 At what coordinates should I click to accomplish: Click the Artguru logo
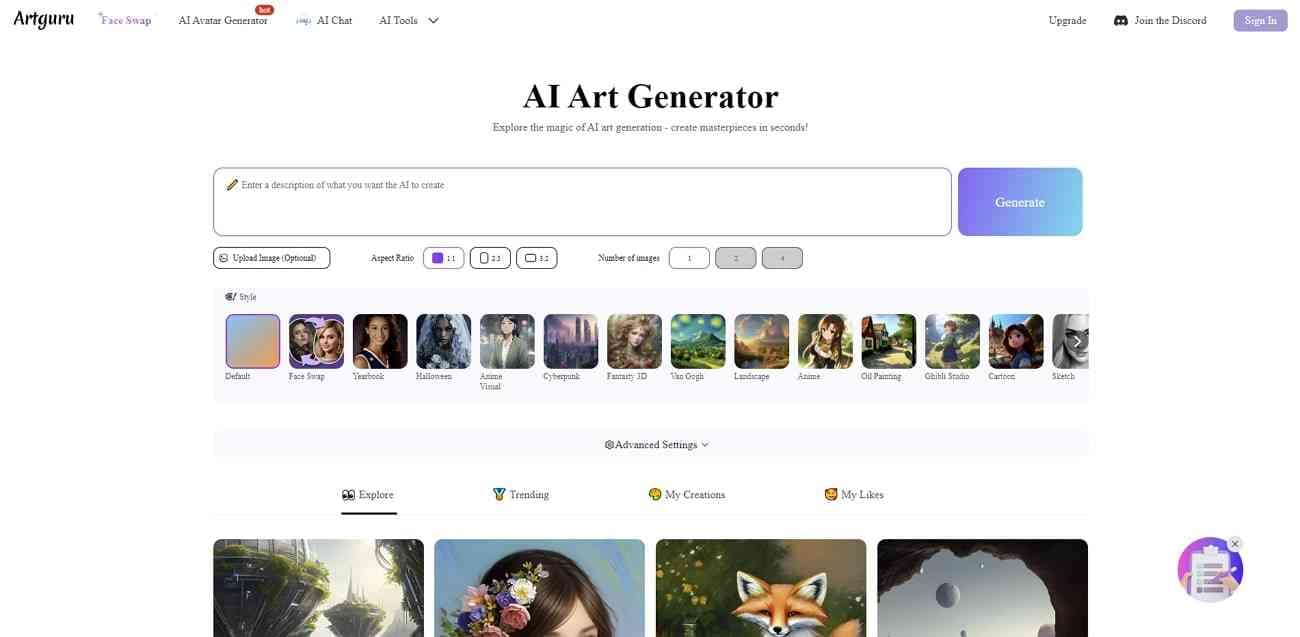[43, 18]
